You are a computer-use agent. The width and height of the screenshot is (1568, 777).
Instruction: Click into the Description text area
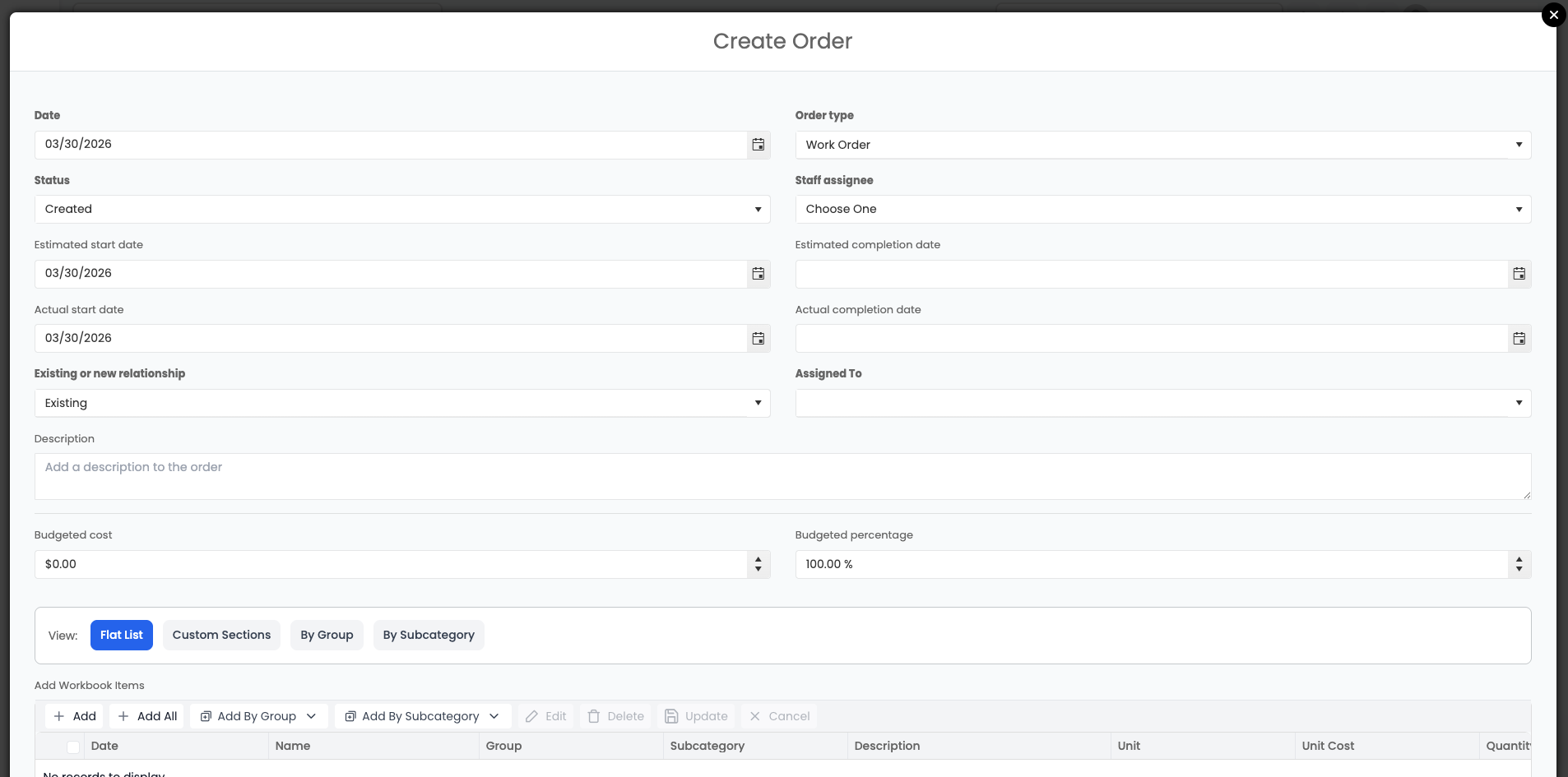click(x=782, y=476)
